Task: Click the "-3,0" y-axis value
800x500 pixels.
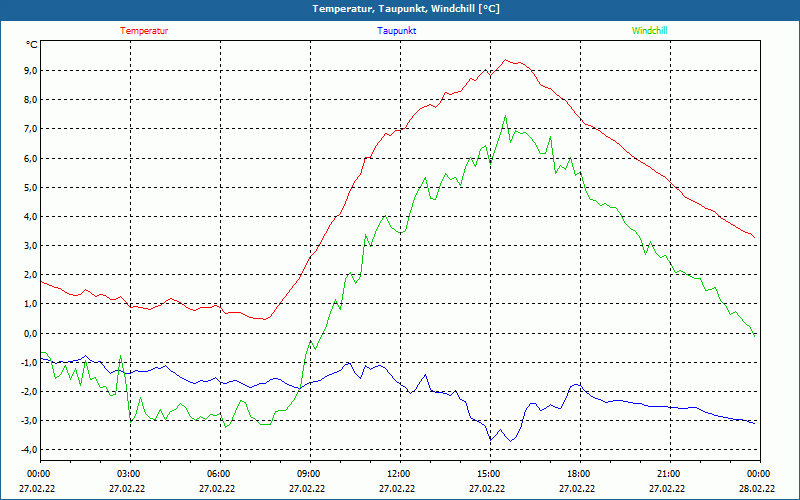Action: (29, 420)
